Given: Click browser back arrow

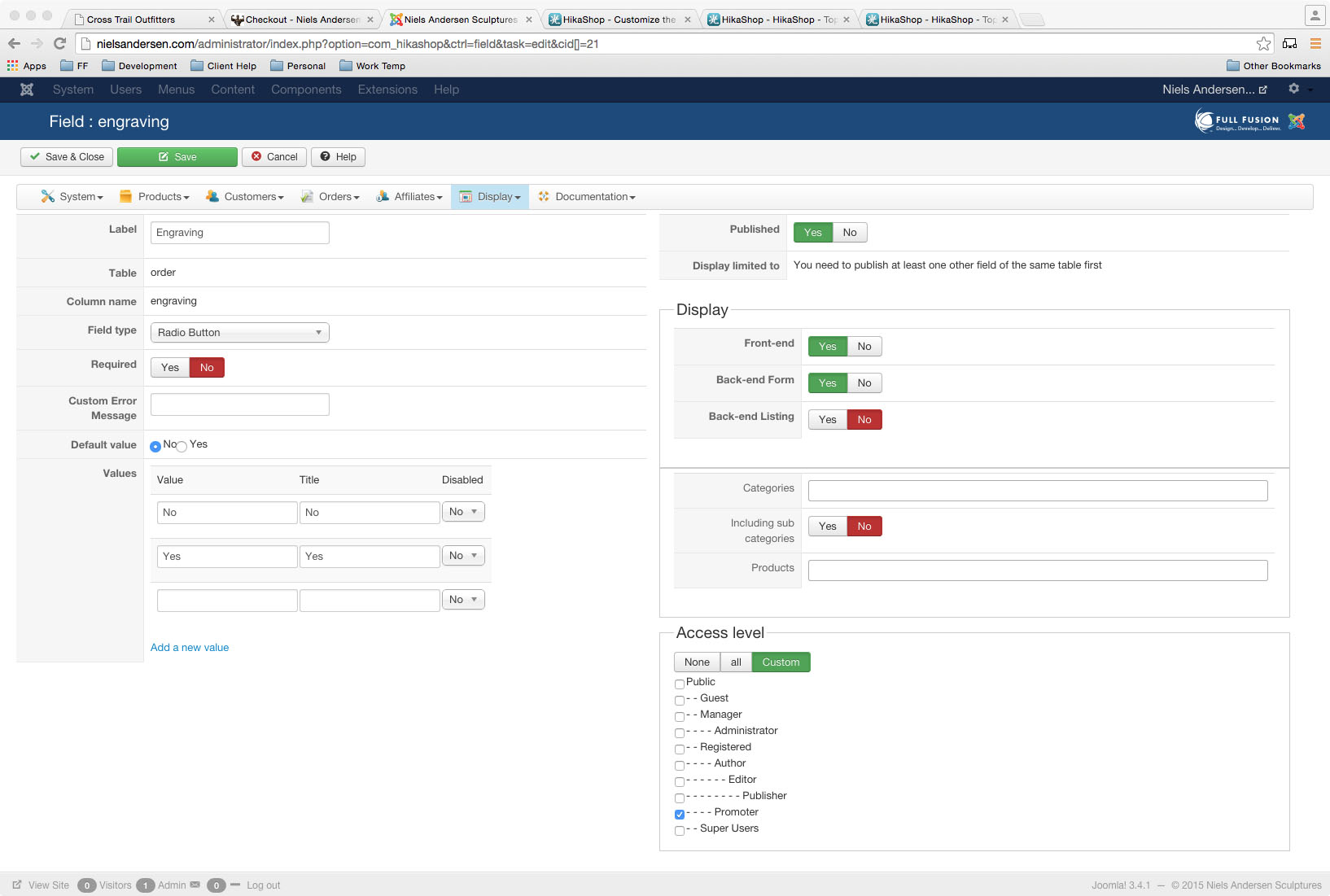Looking at the screenshot, I should pyautogui.click(x=14, y=43).
